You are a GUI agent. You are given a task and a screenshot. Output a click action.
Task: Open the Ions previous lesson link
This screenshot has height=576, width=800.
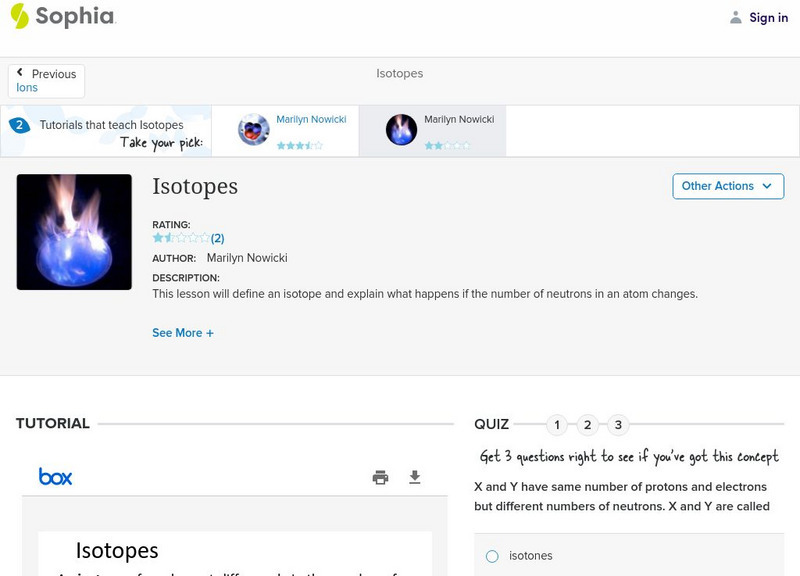(27, 88)
